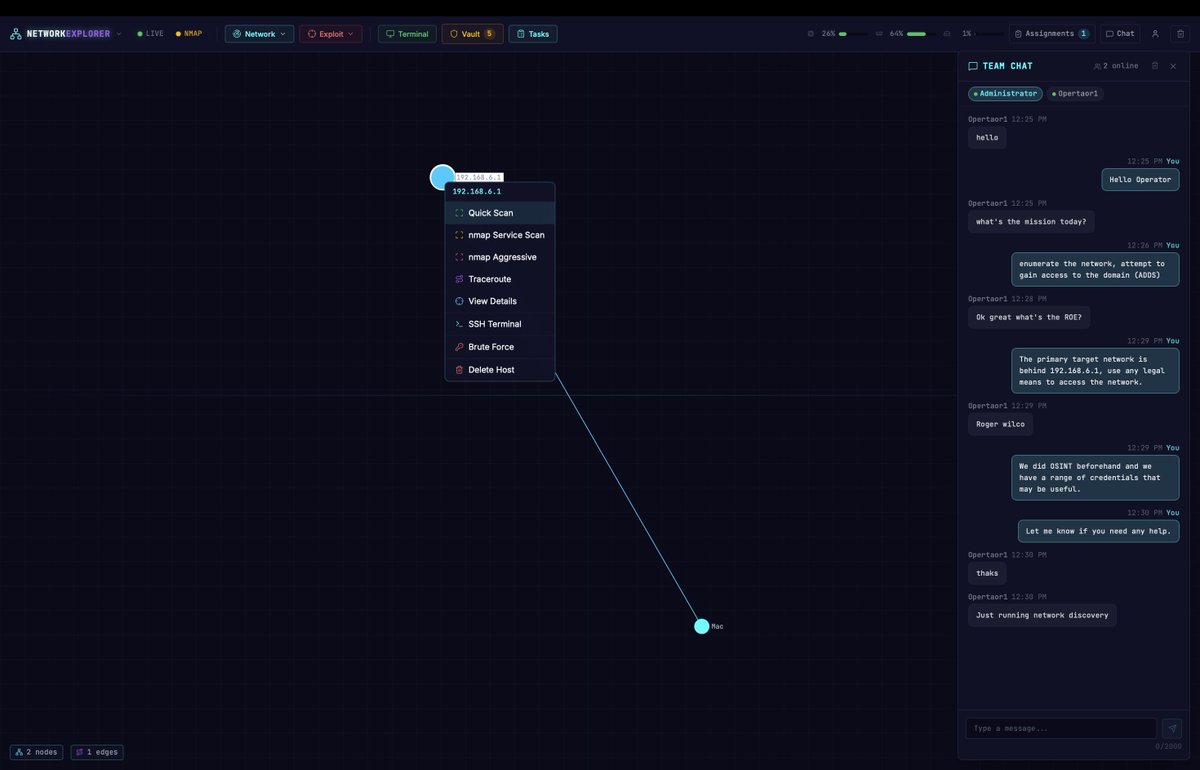Click the NMAP status indicator
The height and width of the screenshot is (770, 1200).
click(189, 34)
